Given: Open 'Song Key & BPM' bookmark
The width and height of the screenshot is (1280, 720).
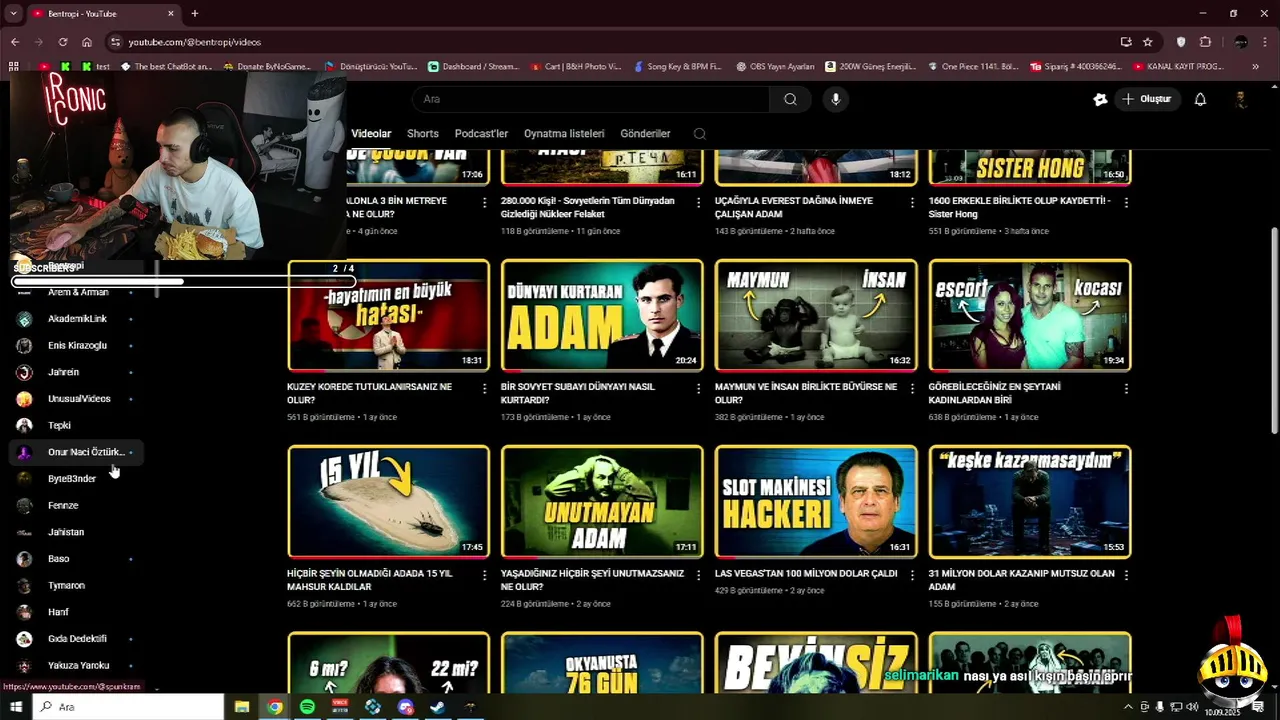Looking at the screenshot, I should point(677,67).
